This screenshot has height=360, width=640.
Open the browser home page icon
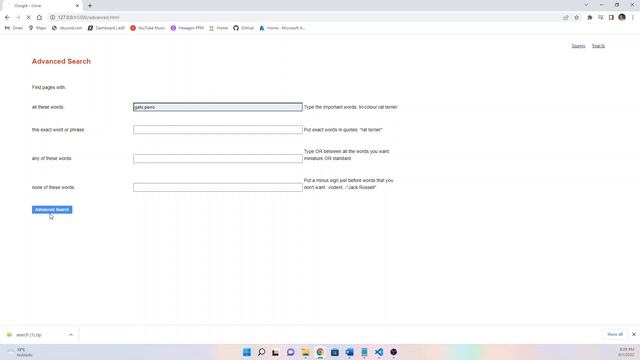[39, 18]
